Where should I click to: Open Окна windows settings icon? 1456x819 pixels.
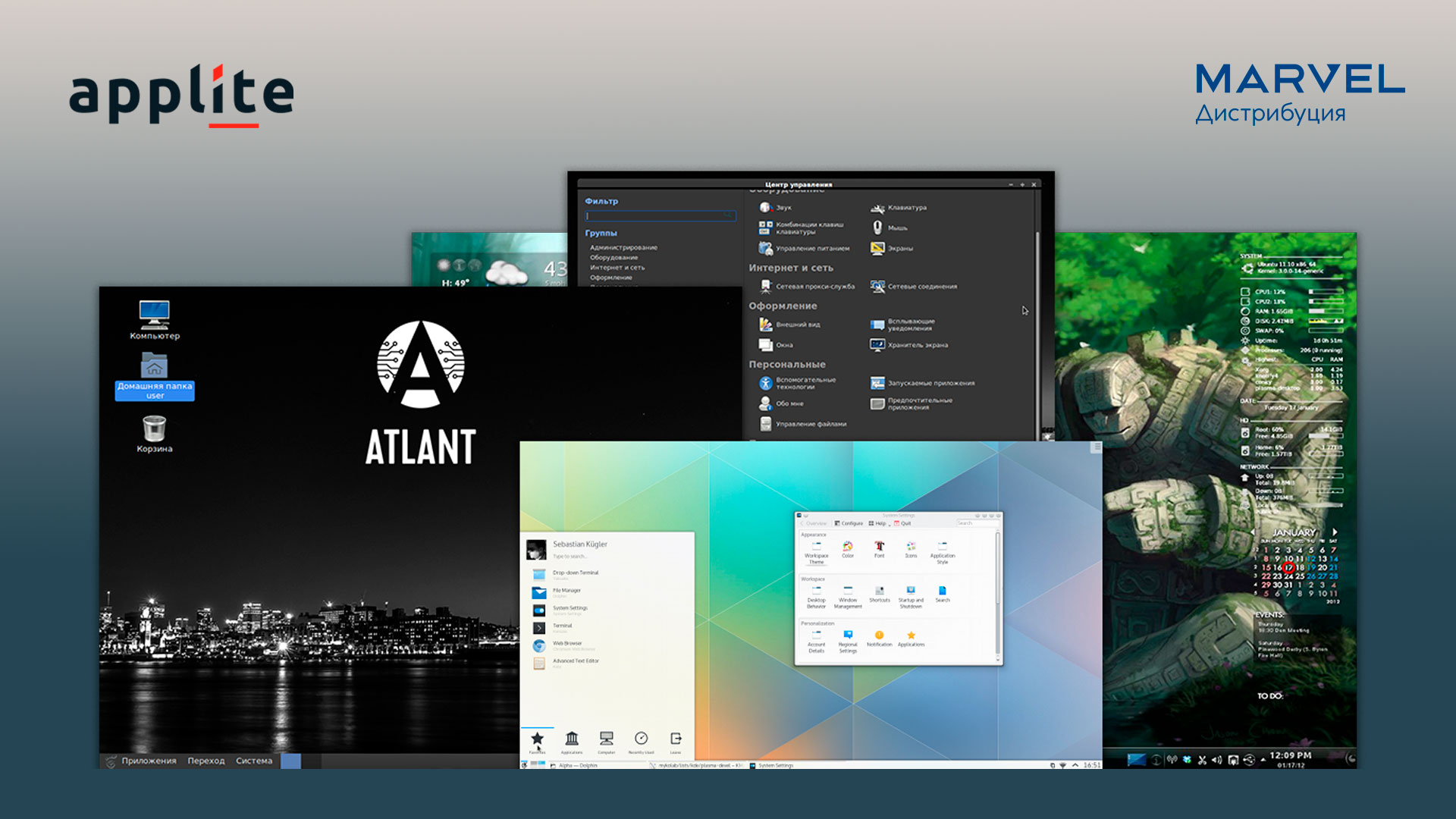pos(776,345)
